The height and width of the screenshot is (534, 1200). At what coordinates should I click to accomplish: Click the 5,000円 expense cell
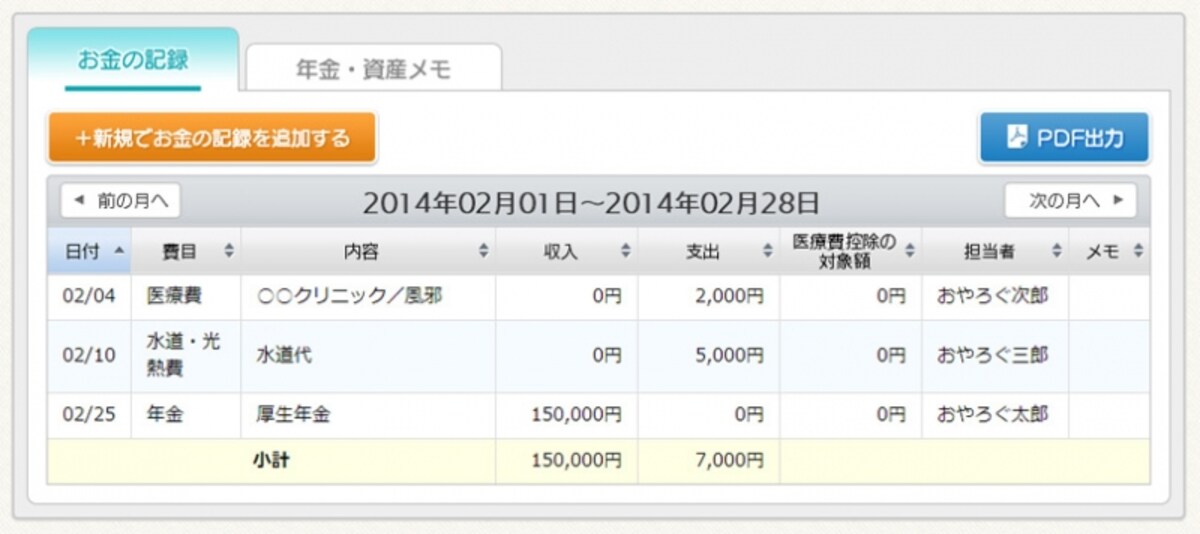[708, 356]
